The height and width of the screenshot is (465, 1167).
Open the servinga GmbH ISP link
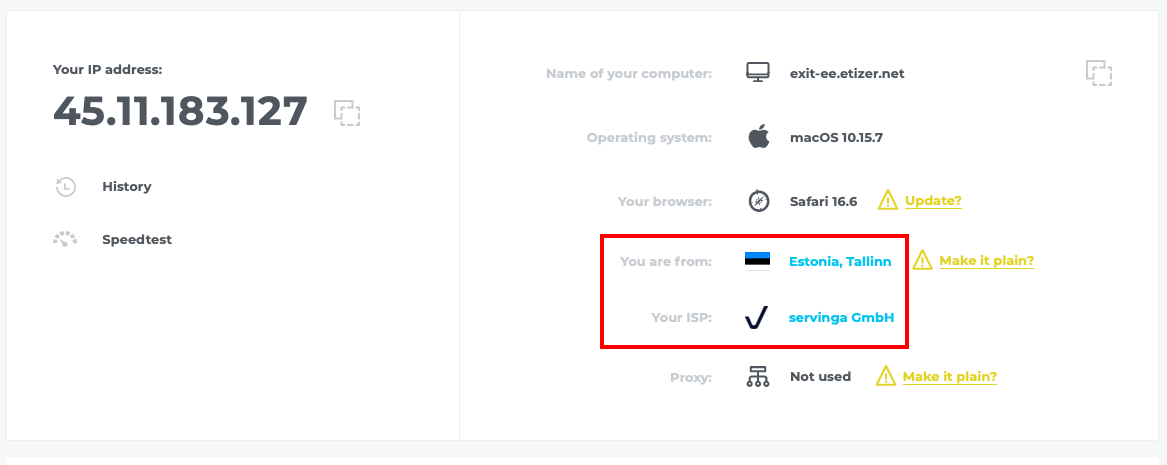click(842, 318)
